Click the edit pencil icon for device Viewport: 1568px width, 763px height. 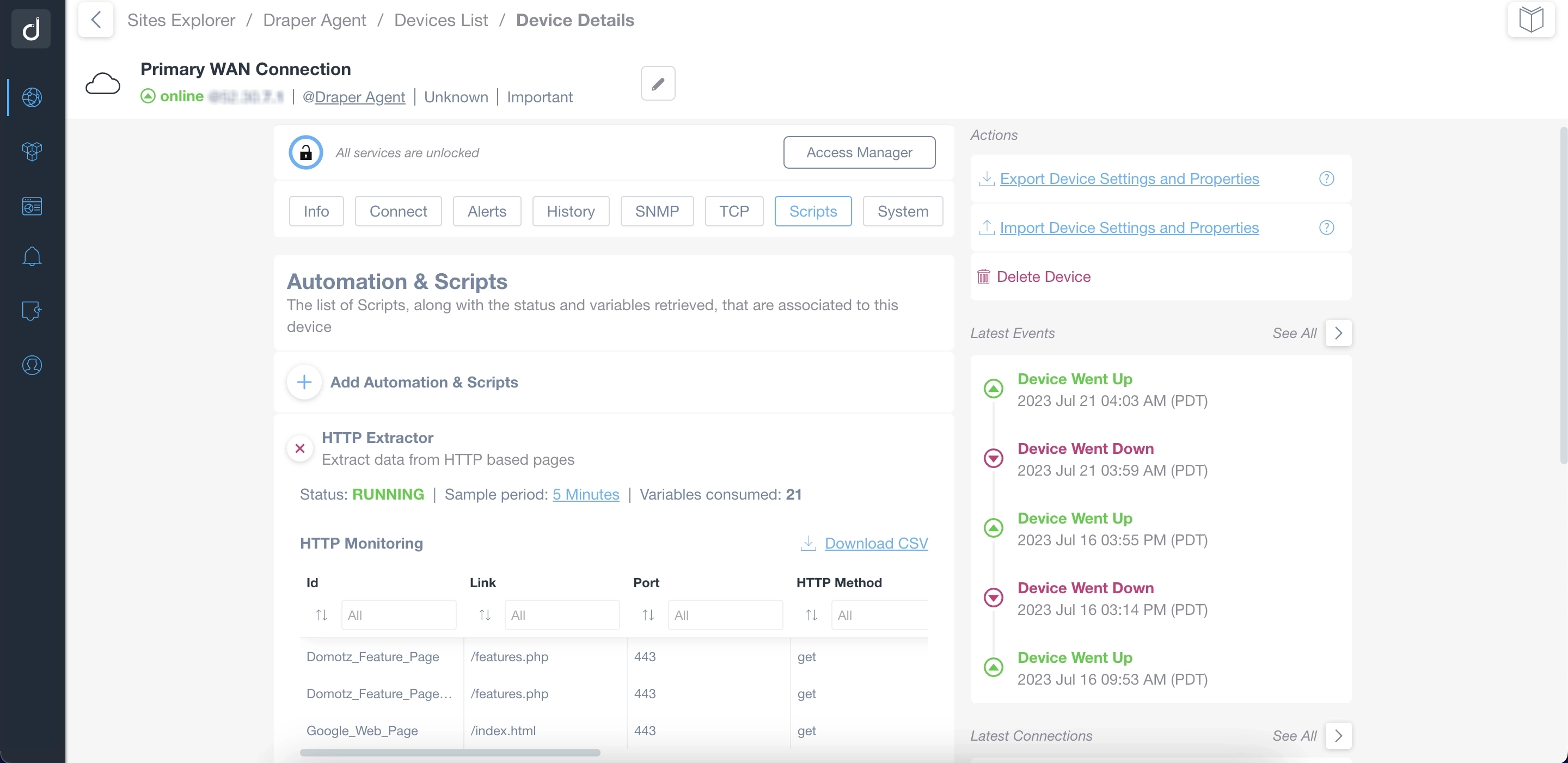point(657,83)
